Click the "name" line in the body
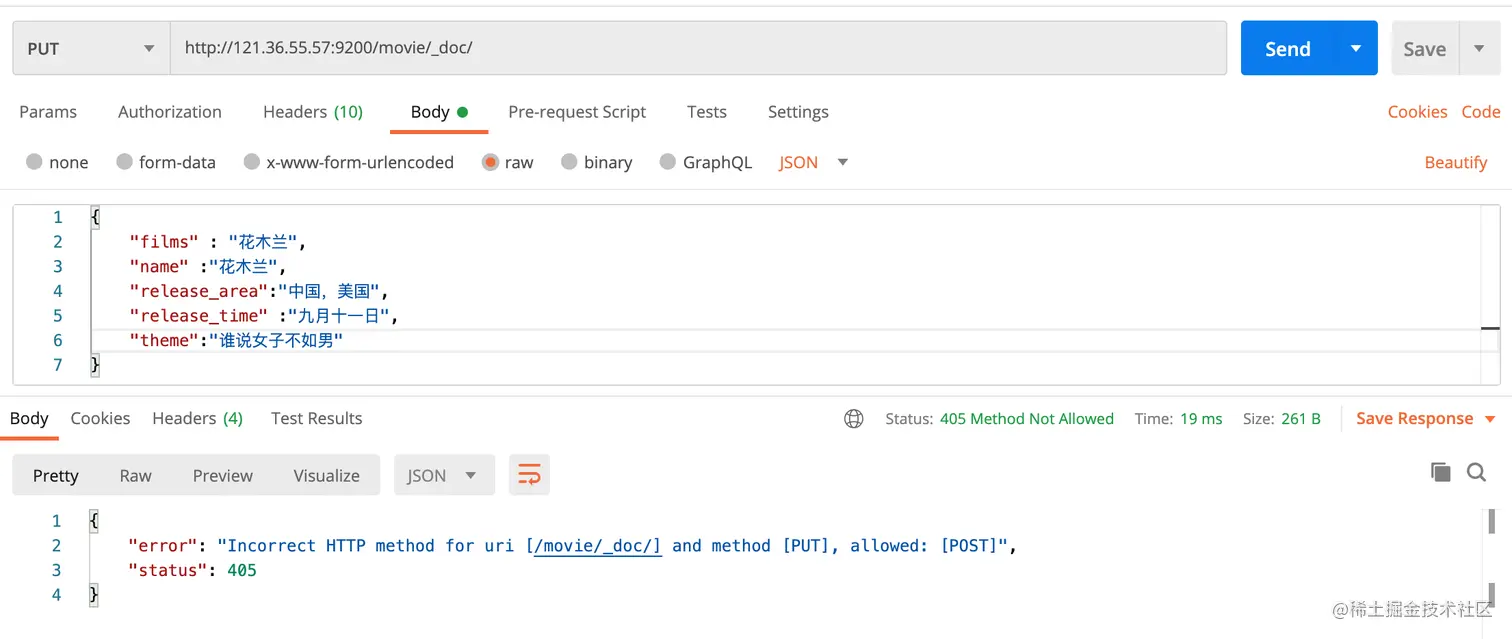Viewport: 1512px width, 639px height. pyautogui.click(x=208, y=266)
